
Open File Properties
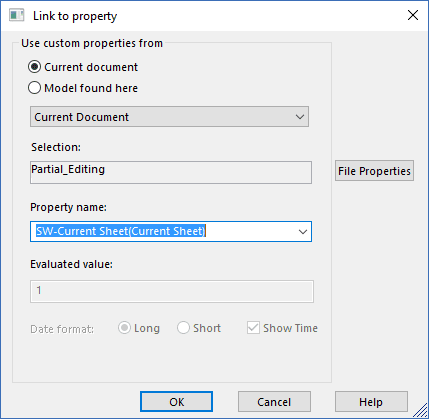coord(374,171)
